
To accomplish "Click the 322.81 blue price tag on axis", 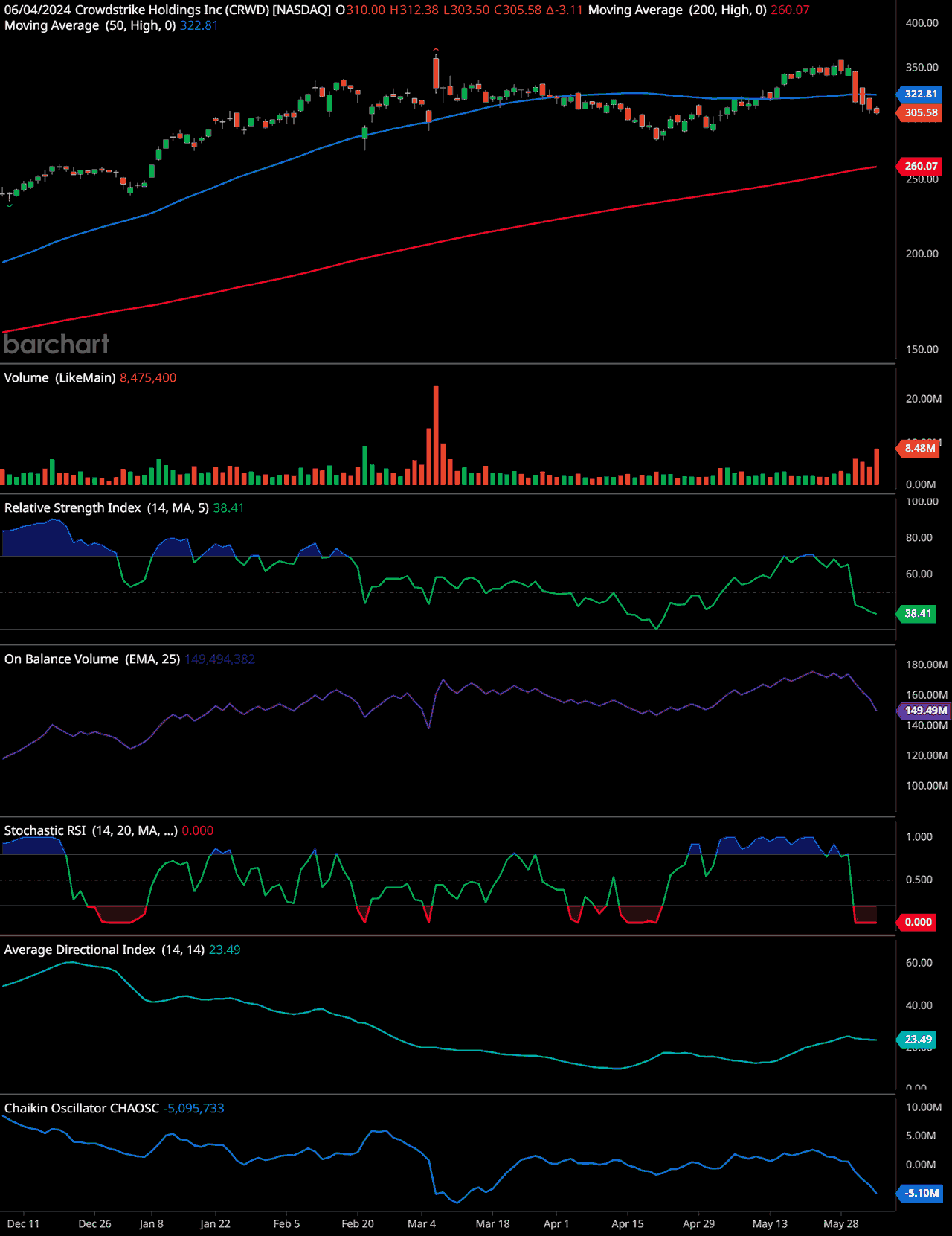I will 921,94.
